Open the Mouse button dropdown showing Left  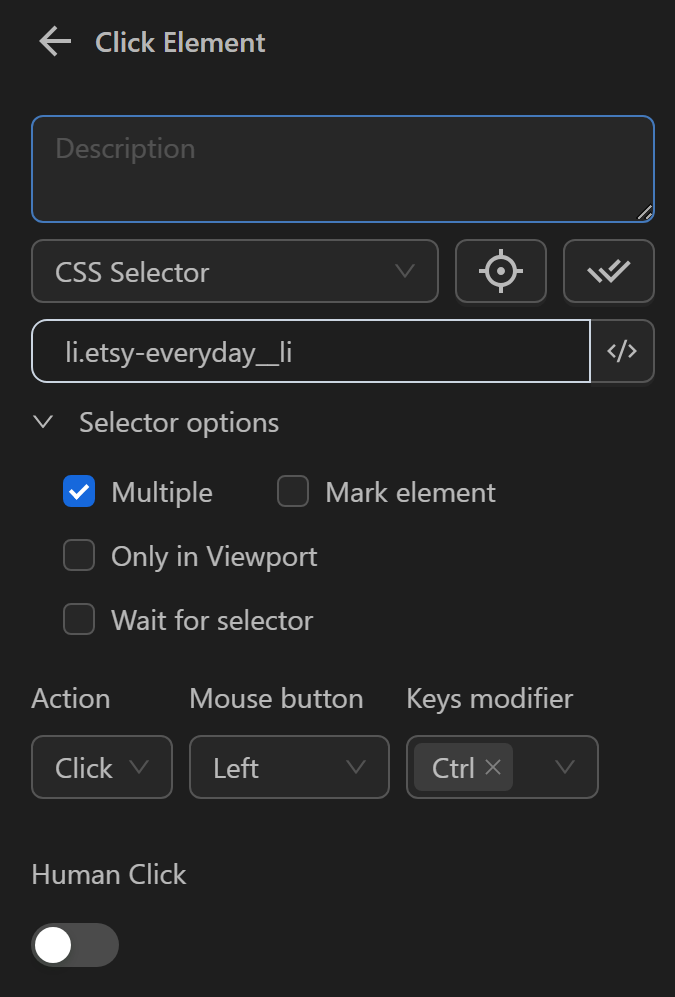pyautogui.click(x=289, y=767)
